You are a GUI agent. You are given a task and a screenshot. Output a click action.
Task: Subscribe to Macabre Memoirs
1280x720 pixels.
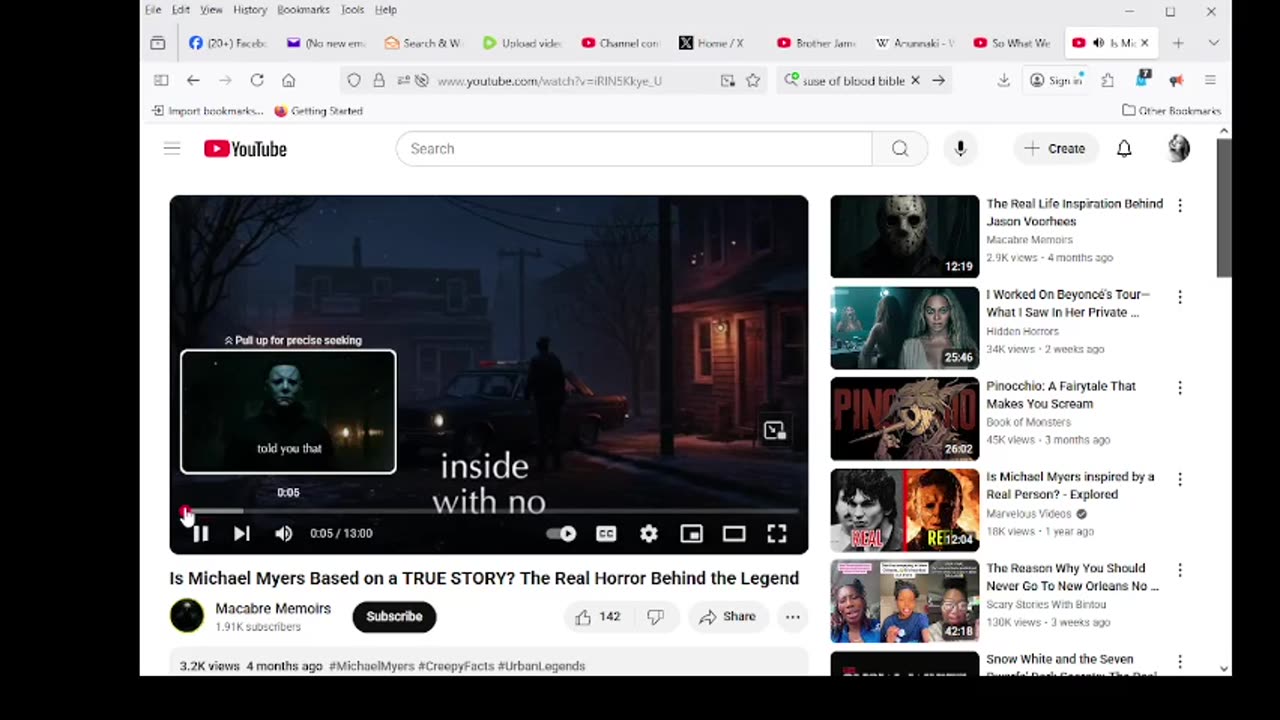pyautogui.click(x=394, y=617)
